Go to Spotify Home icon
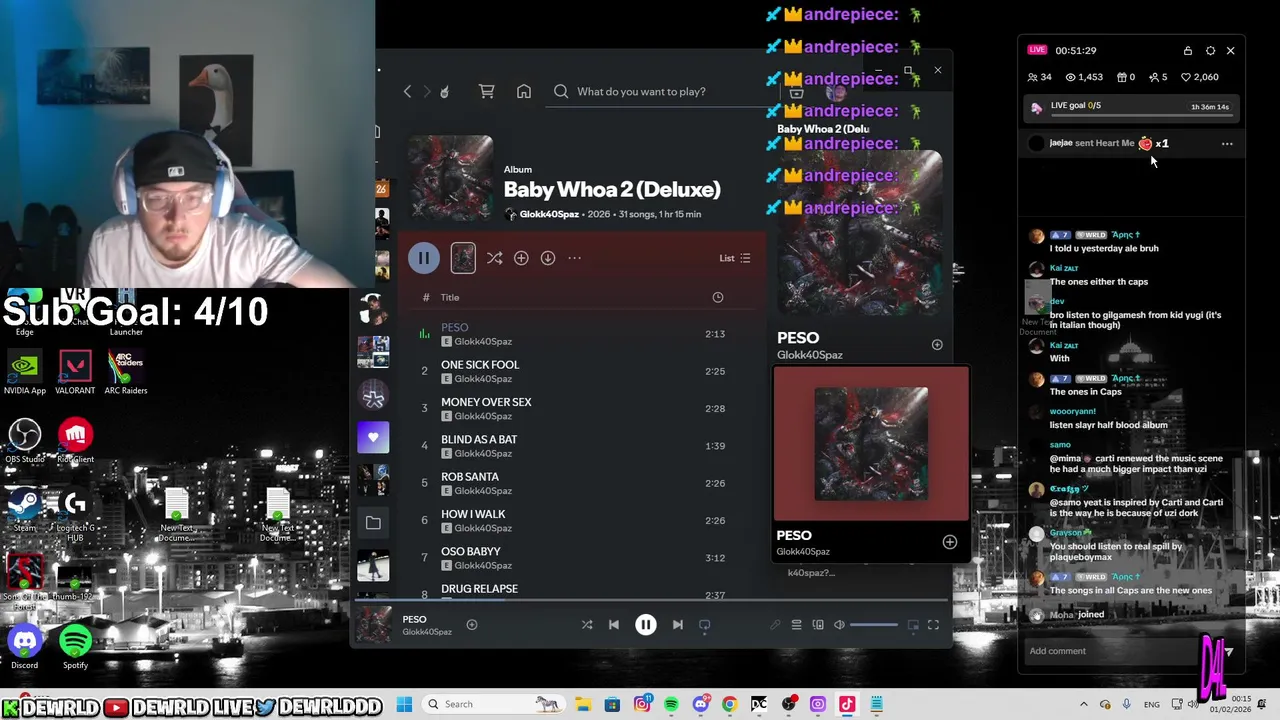The height and width of the screenshot is (720, 1280). (x=524, y=91)
